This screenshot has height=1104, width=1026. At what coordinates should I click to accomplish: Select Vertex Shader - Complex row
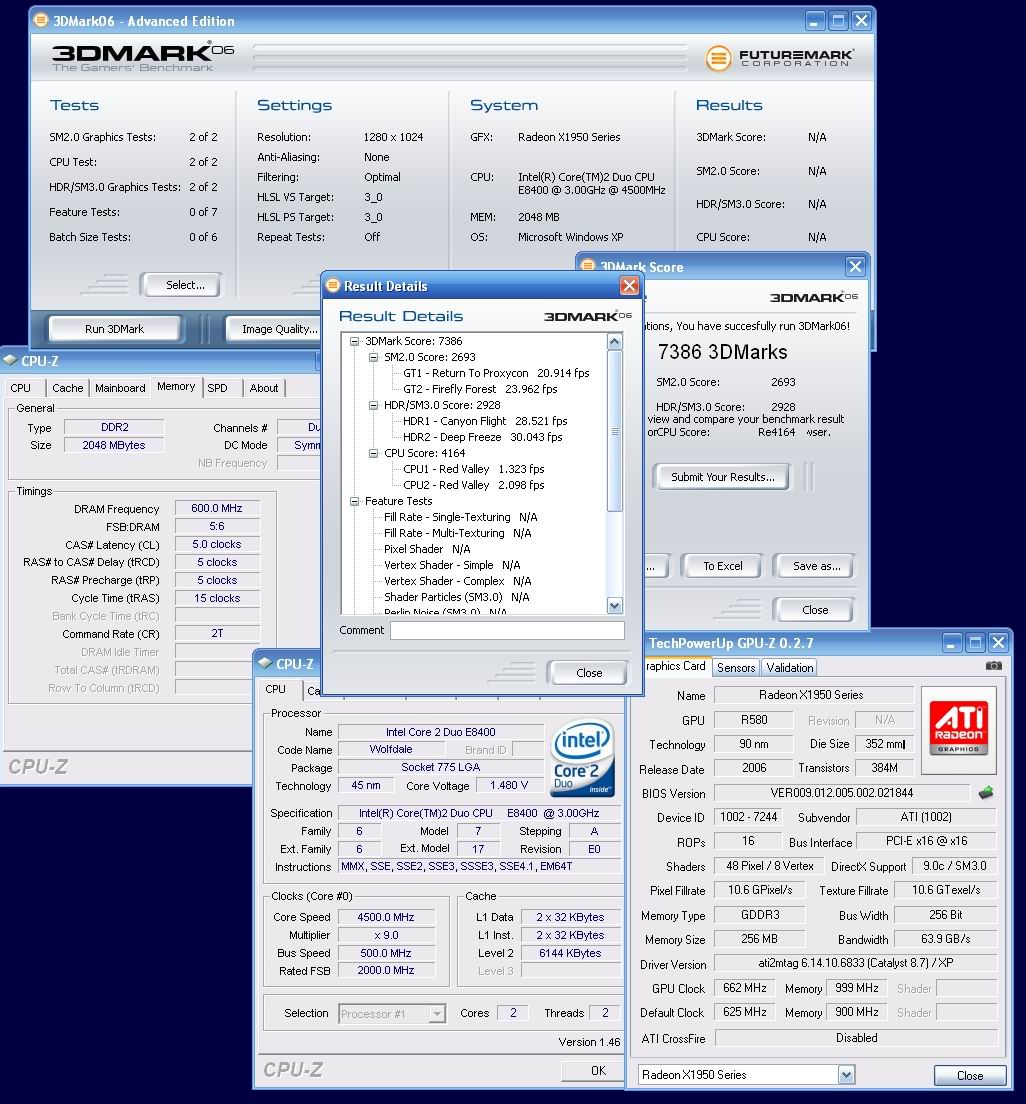458,582
